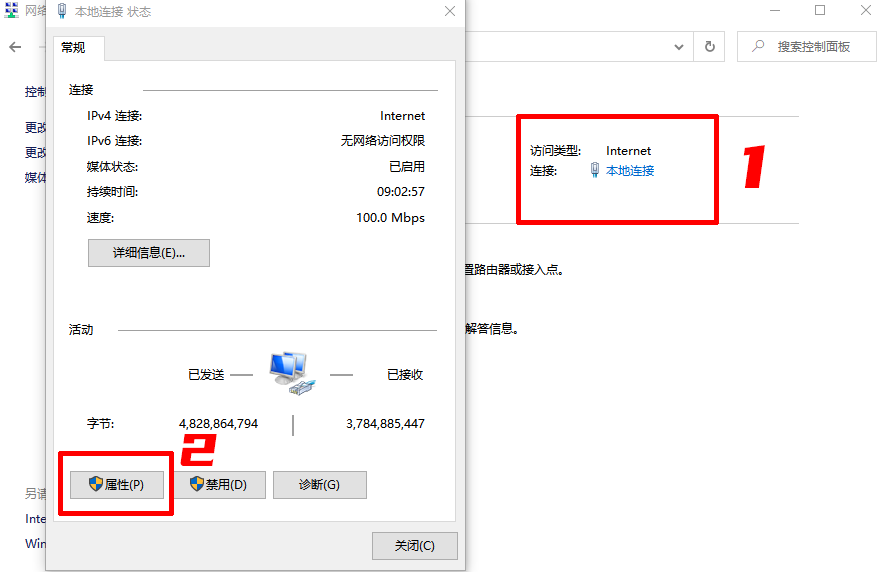Maximize the Control Panel window
The width and height of the screenshot is (885, 572).
click(x=820, y=11)
